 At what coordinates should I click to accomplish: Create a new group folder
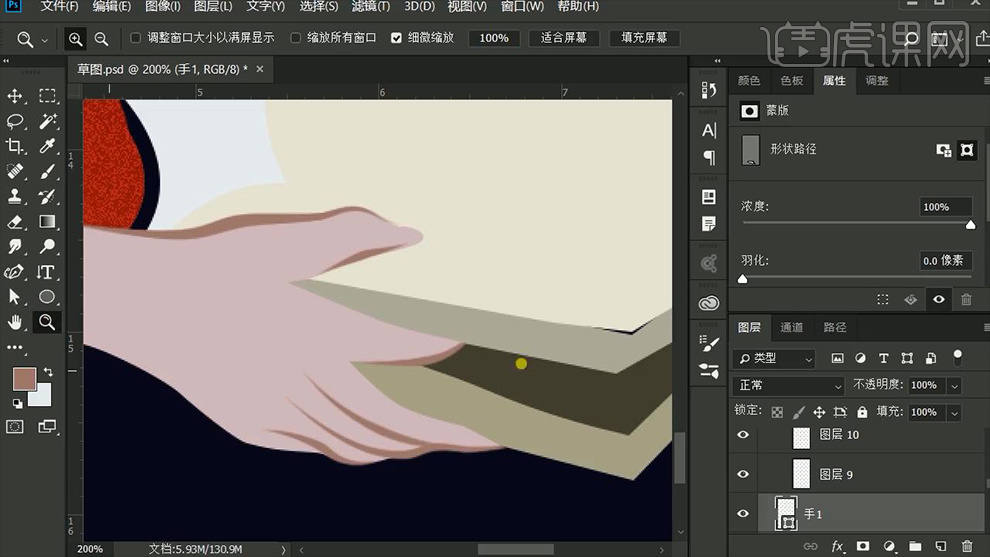(915, 546)
